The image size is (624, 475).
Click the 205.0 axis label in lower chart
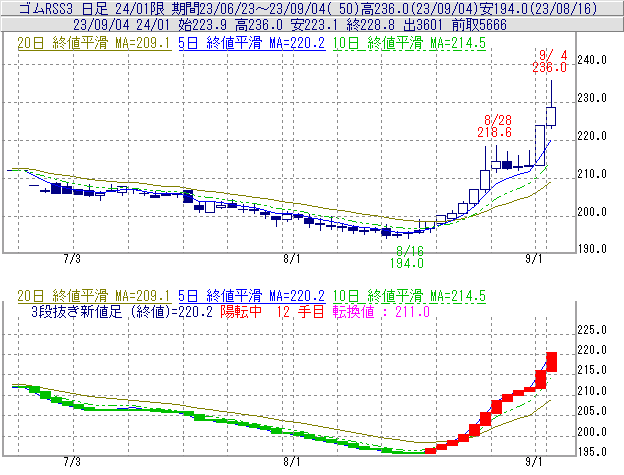tap(592, 411)
